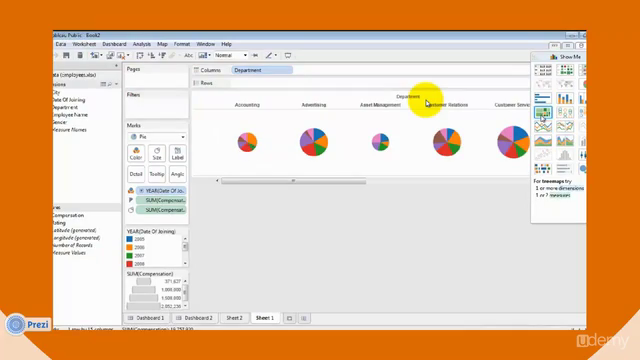640x360 pixels.
Task: Click the new data source cylinder icon
Action: (x=80, y=55)
